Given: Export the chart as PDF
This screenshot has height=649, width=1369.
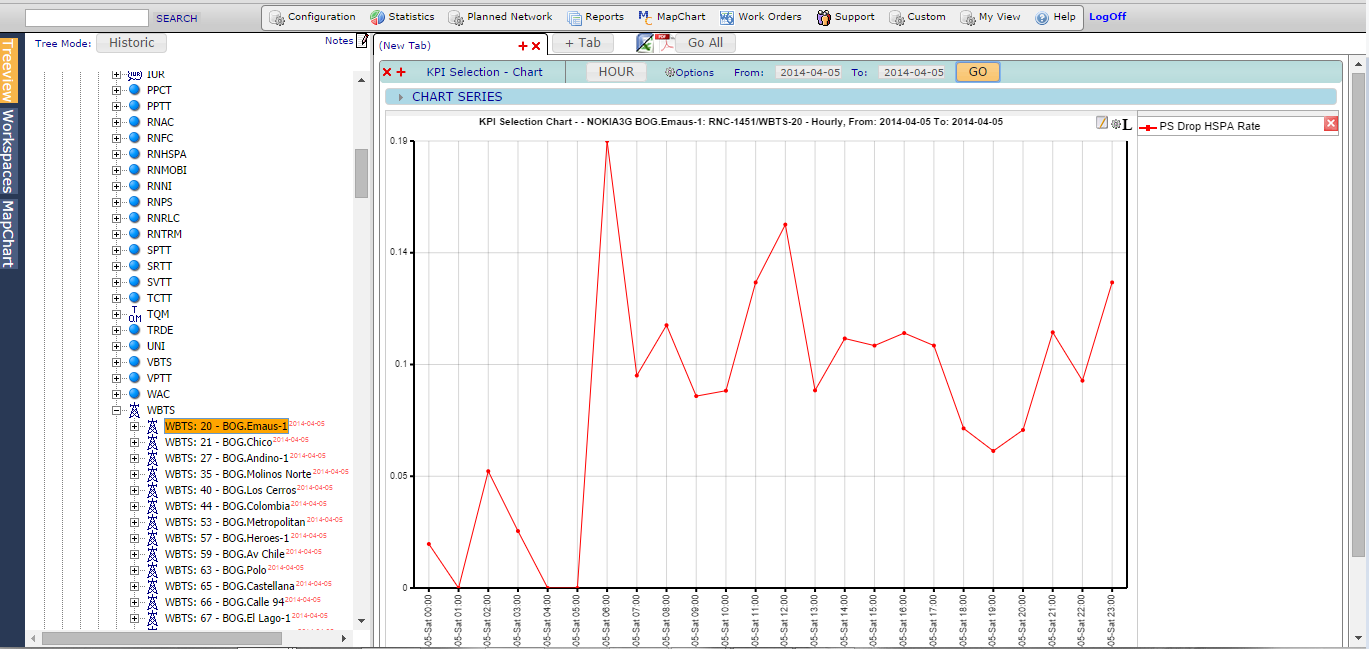Looking at the screenshot, I should pyautogui.click(x=663, y=43).
